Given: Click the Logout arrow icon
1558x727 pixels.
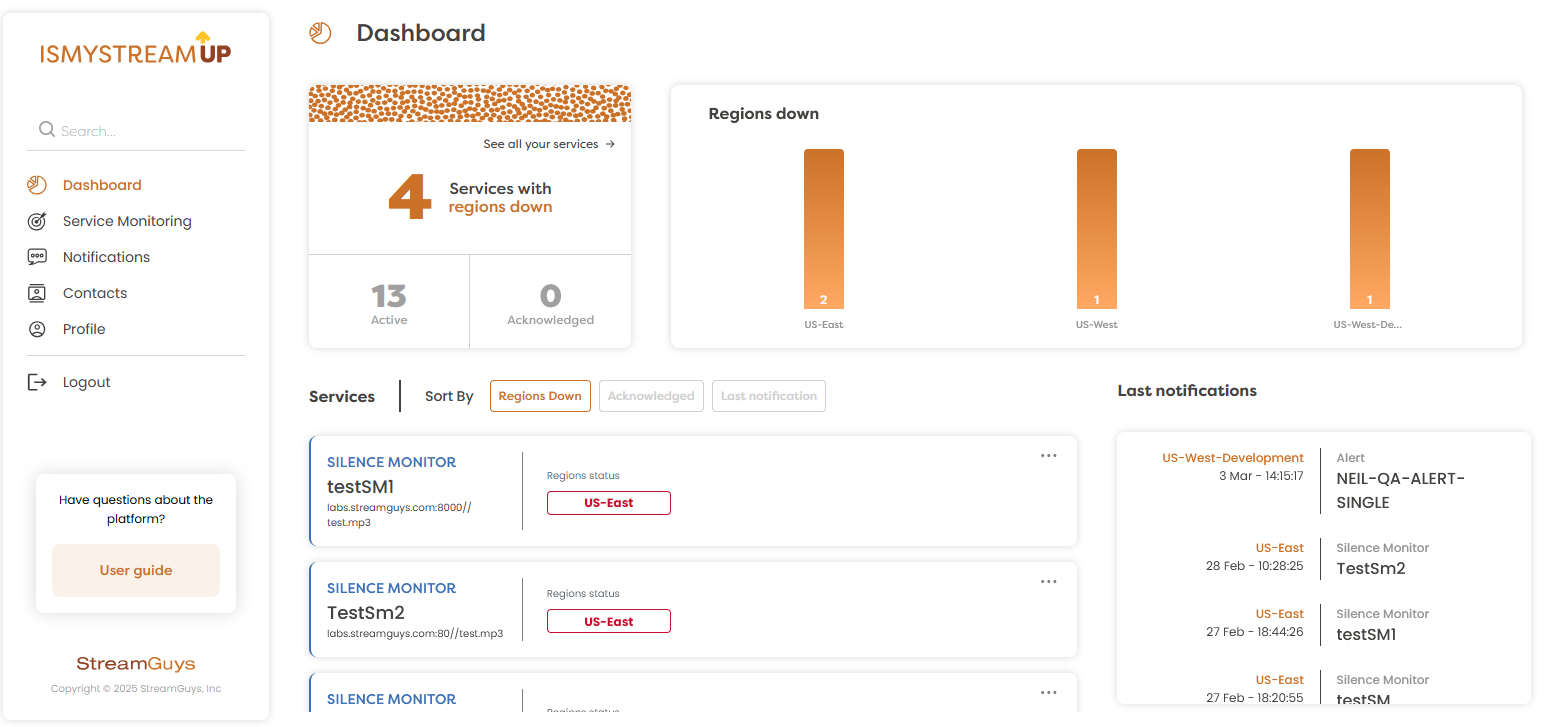Looking at the screenshot, I should point(37,382).
